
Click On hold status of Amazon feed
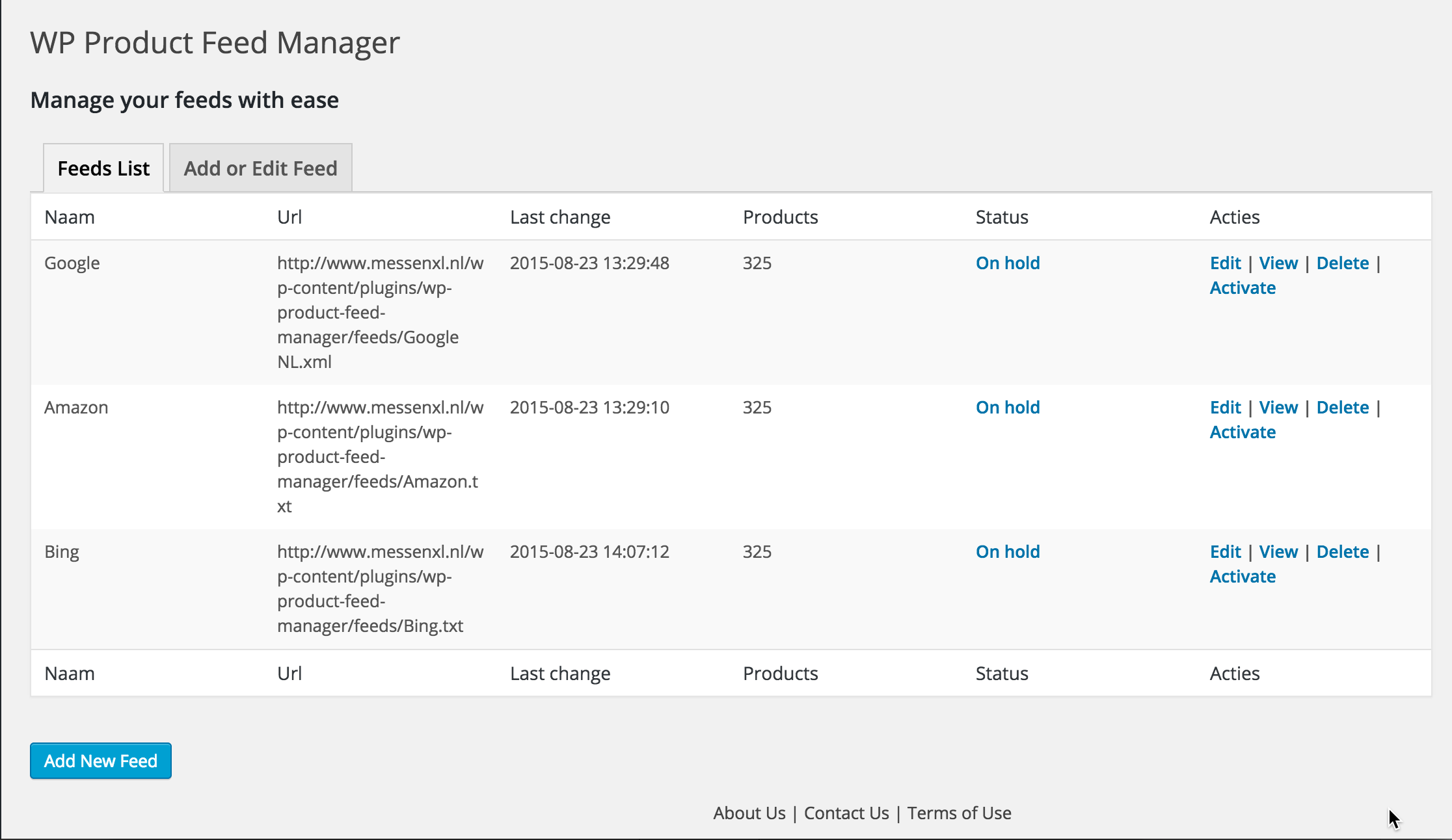tap(1007, 407)
